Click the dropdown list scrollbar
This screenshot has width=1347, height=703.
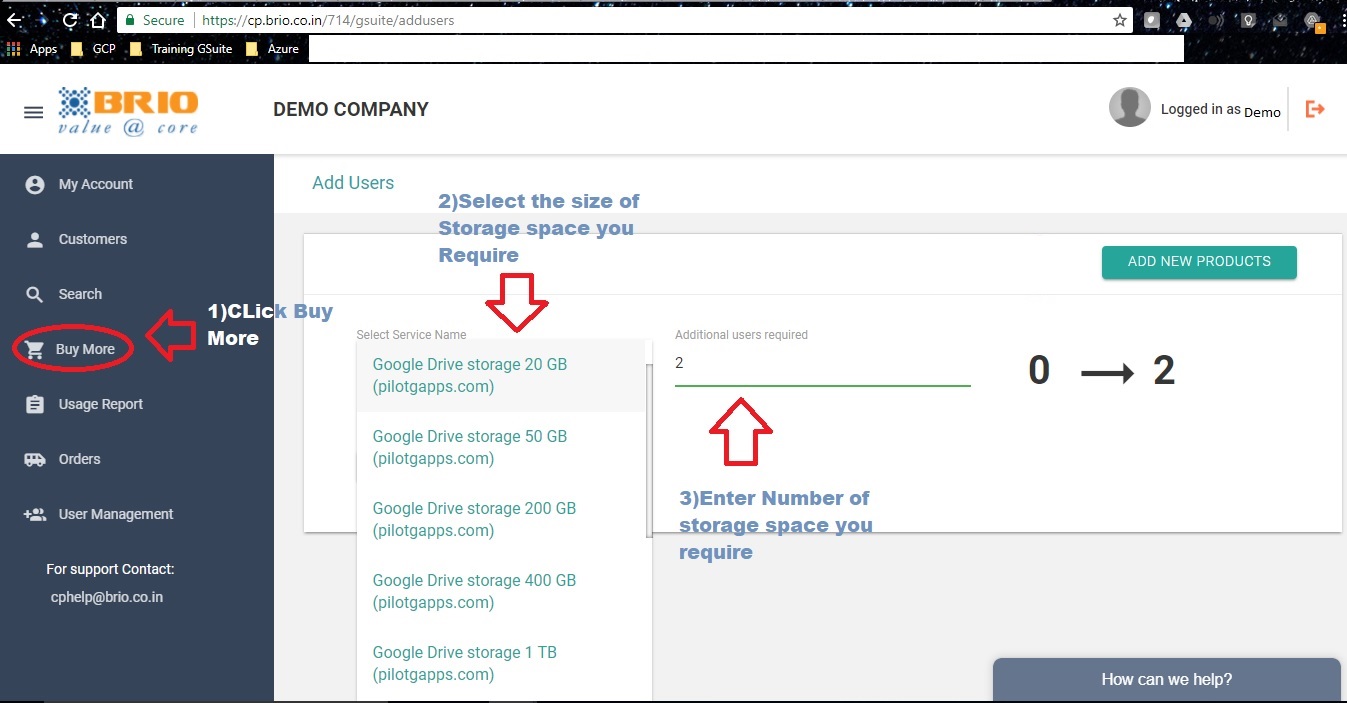click(649, 450)
